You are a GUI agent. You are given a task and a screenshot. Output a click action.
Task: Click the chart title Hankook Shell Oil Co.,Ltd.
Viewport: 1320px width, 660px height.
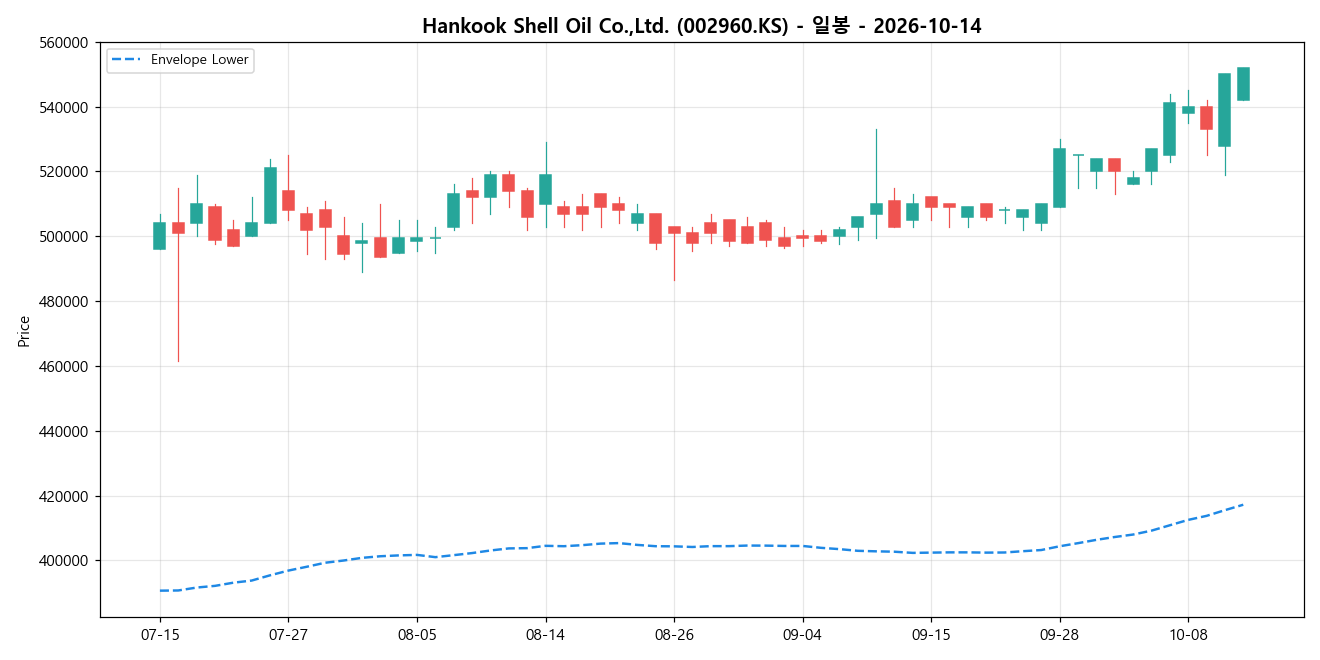pos(701,26)
